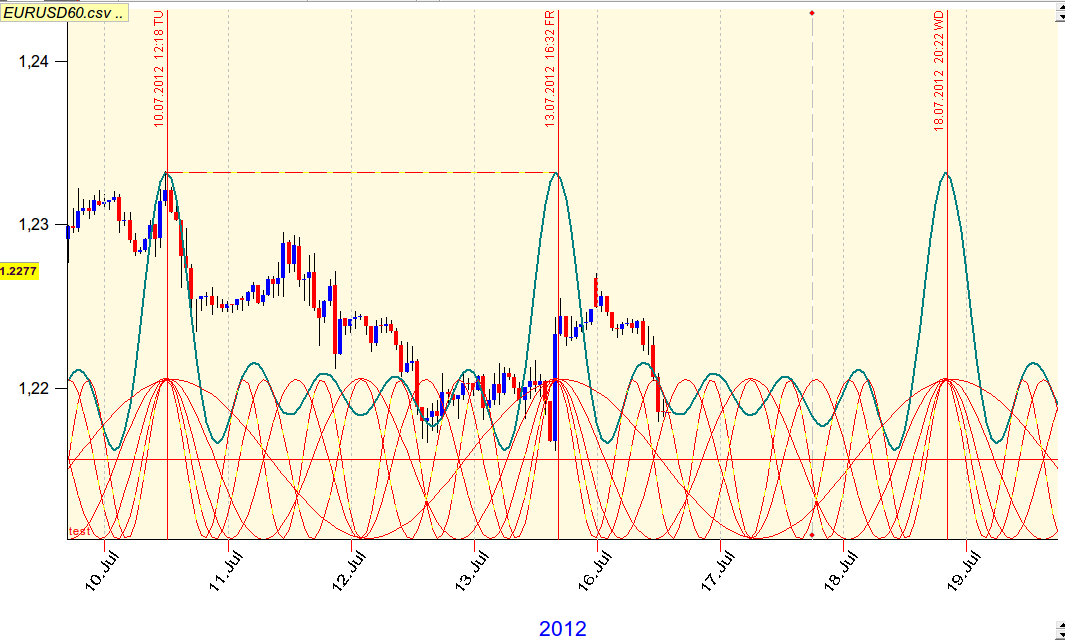Click the teal curve peak at 13.07.2012 line

(556, 174)
